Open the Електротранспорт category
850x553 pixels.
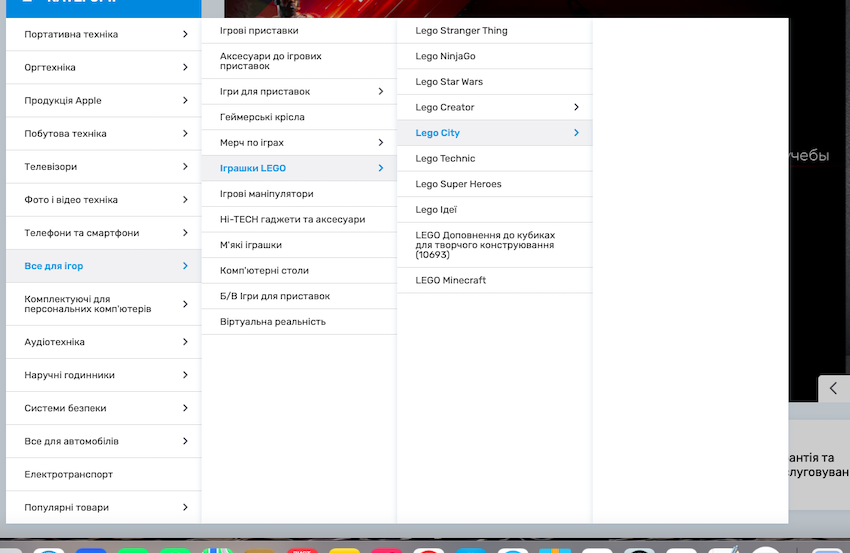coord(104,474)
